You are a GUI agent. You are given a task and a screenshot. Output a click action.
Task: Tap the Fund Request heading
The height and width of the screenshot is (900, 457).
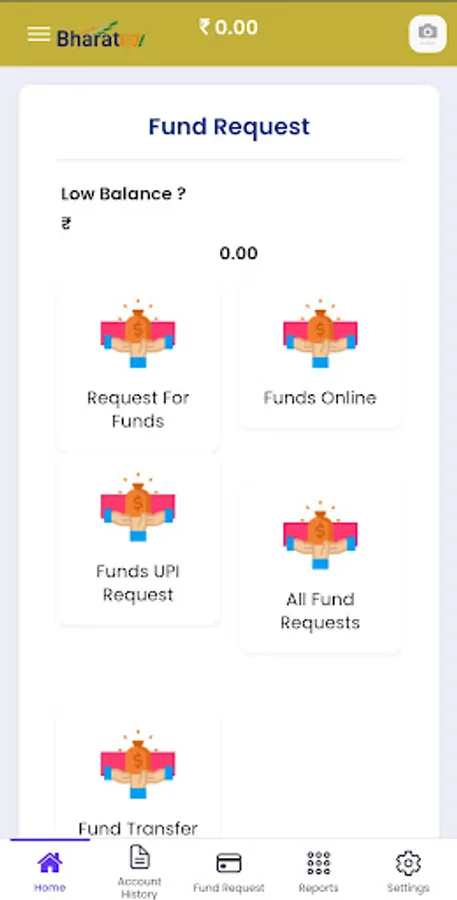[x=229, y=127]
